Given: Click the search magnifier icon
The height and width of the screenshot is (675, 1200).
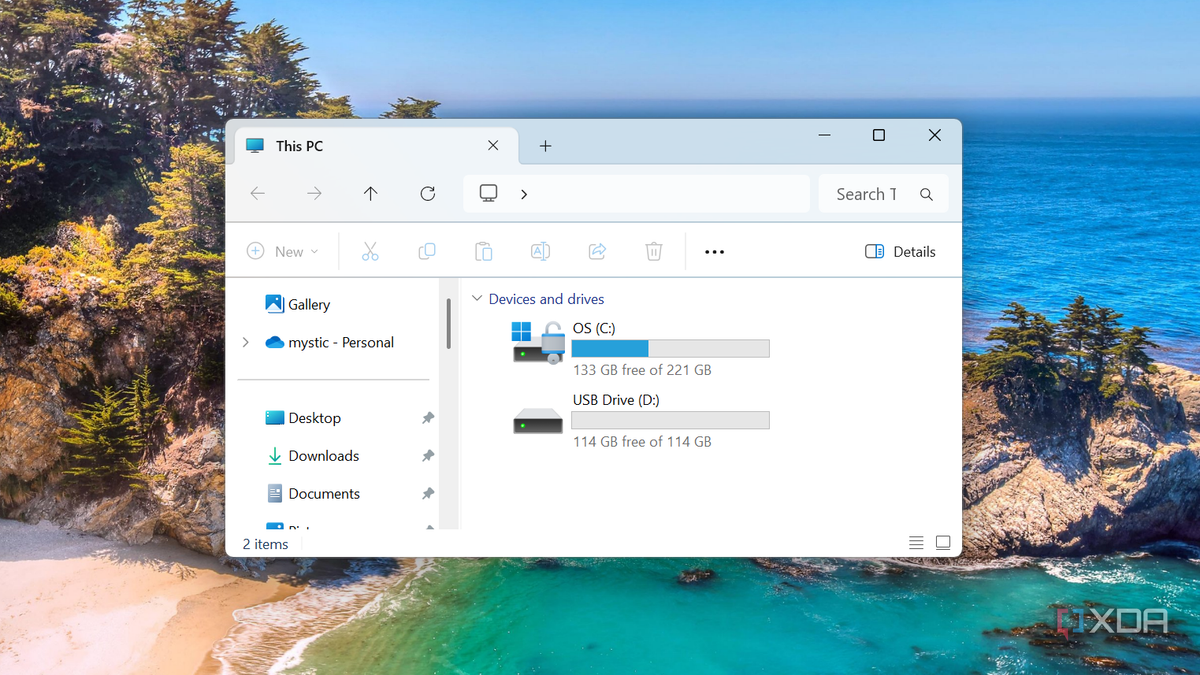Looking at the screenshot, I should [x=926, y=195].
